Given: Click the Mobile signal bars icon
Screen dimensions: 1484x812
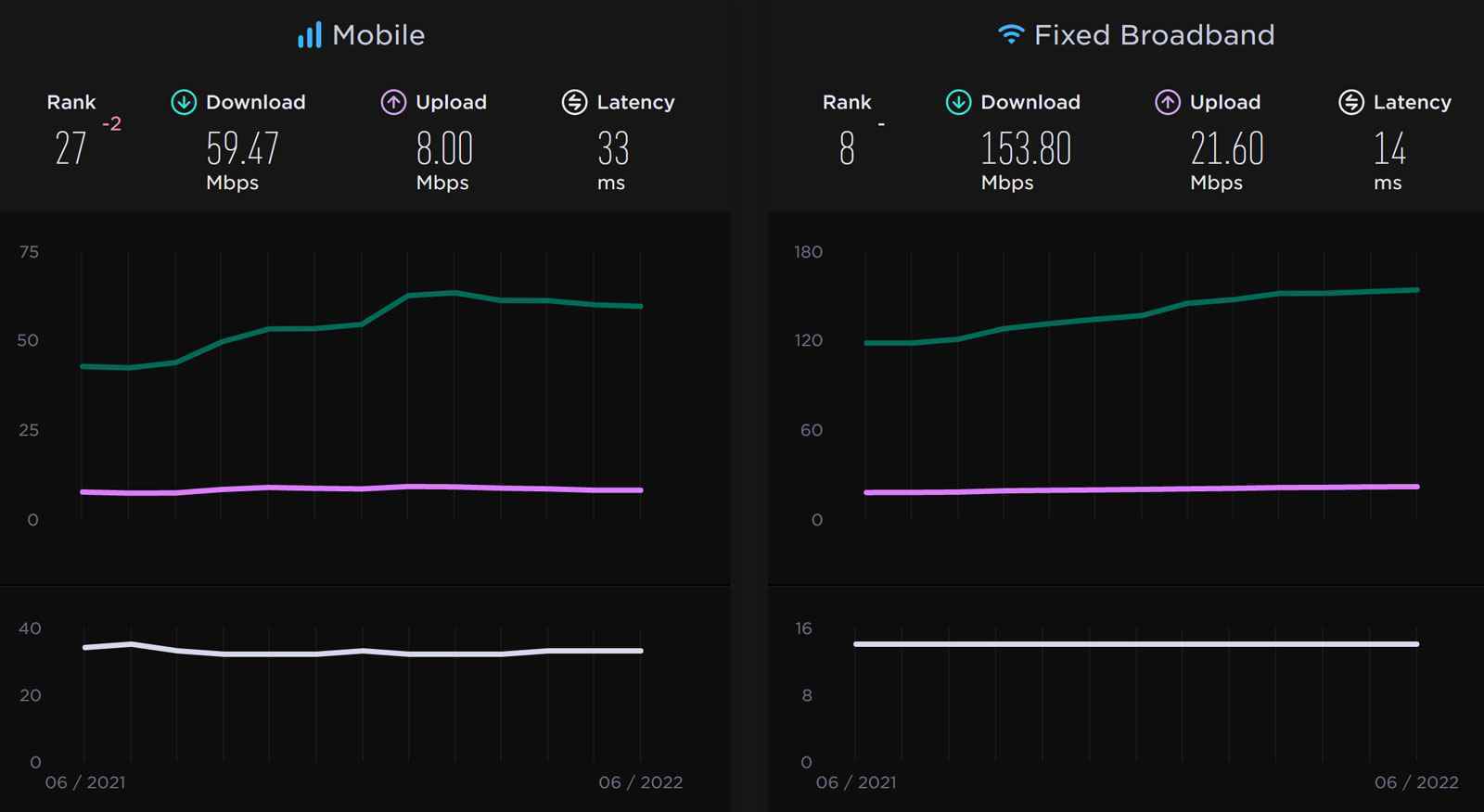Looking at the screenshot, I should tap(309, 35).
